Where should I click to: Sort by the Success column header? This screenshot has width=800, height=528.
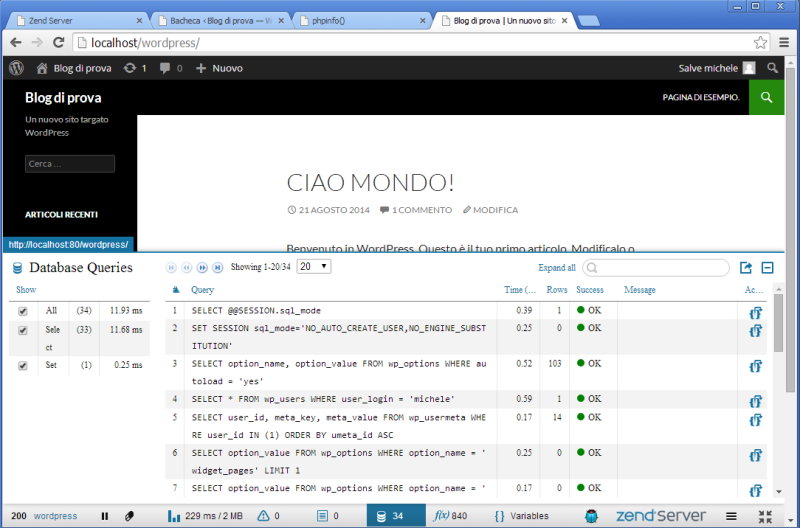590,290
